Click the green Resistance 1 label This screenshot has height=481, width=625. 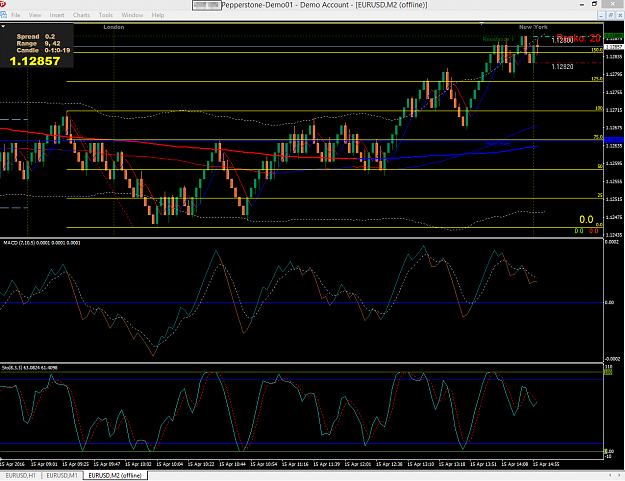coord(498,39)
